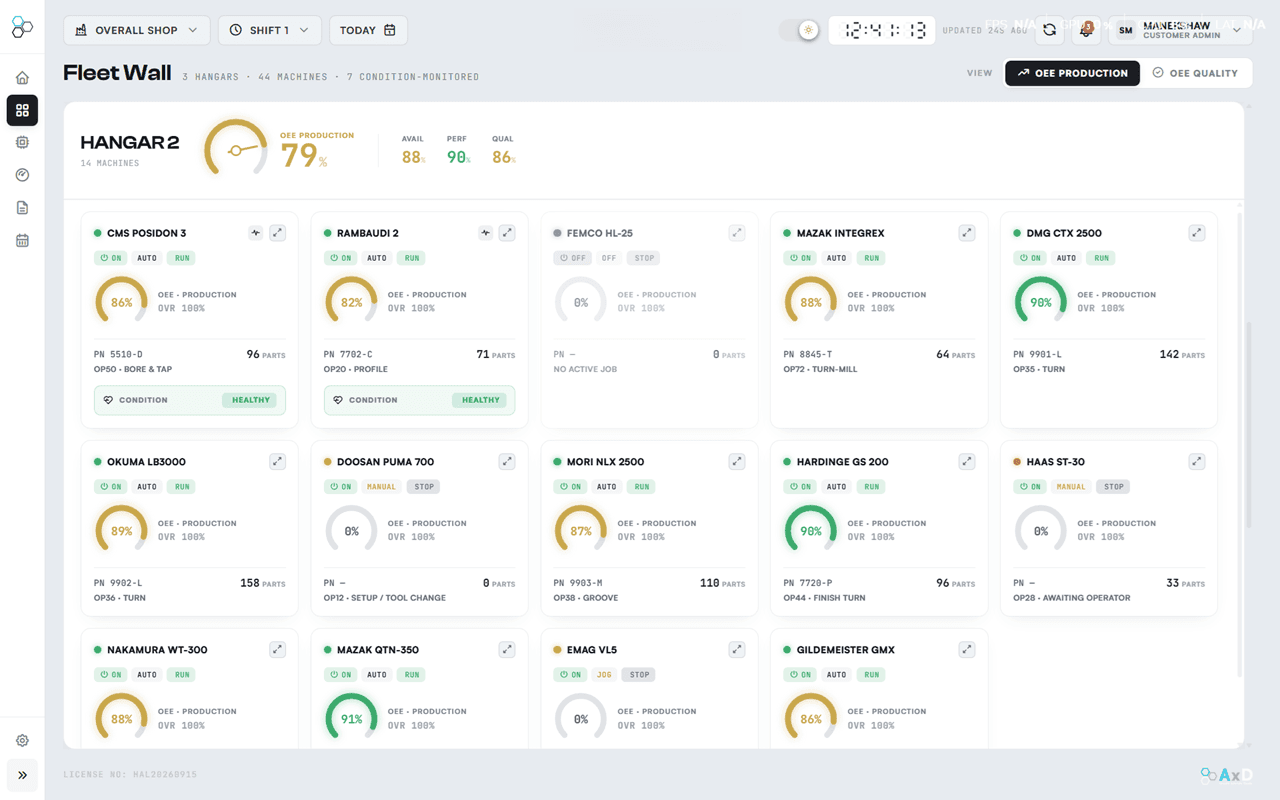Open the machines chip icon in sidebar
This screenshot has width=1280, height=800.
(22, 143)
